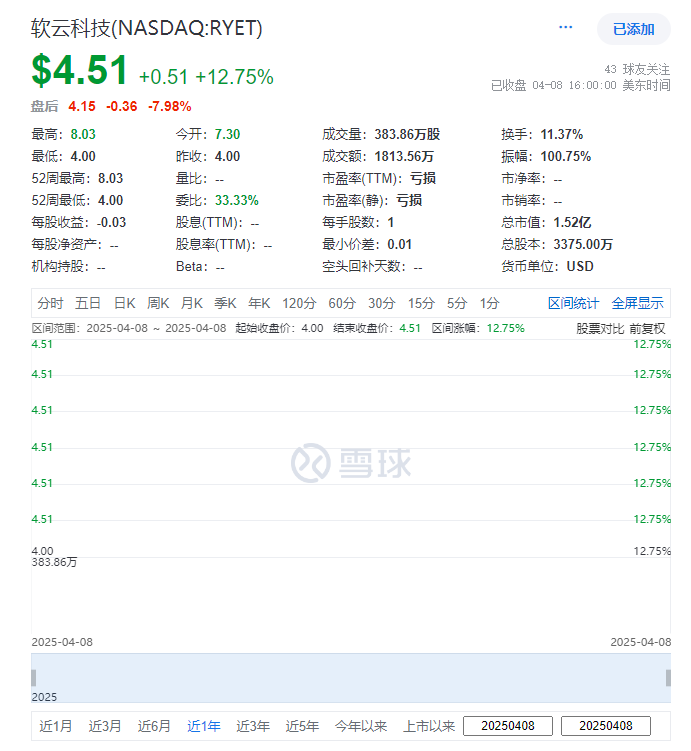Switch to the 5分 chart interval
Image resolution: width=691 pixels, height=751 pixels.
pyautogui.click(x=457, y=303)
